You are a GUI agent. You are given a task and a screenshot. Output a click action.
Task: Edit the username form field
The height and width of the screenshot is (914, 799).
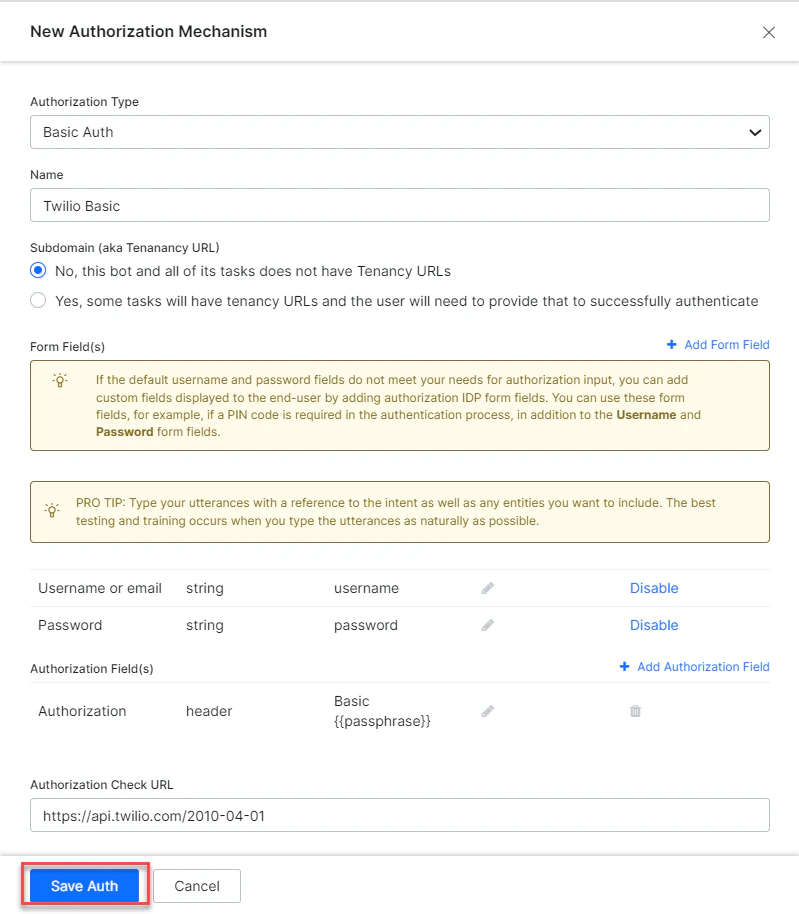[487, 588]
